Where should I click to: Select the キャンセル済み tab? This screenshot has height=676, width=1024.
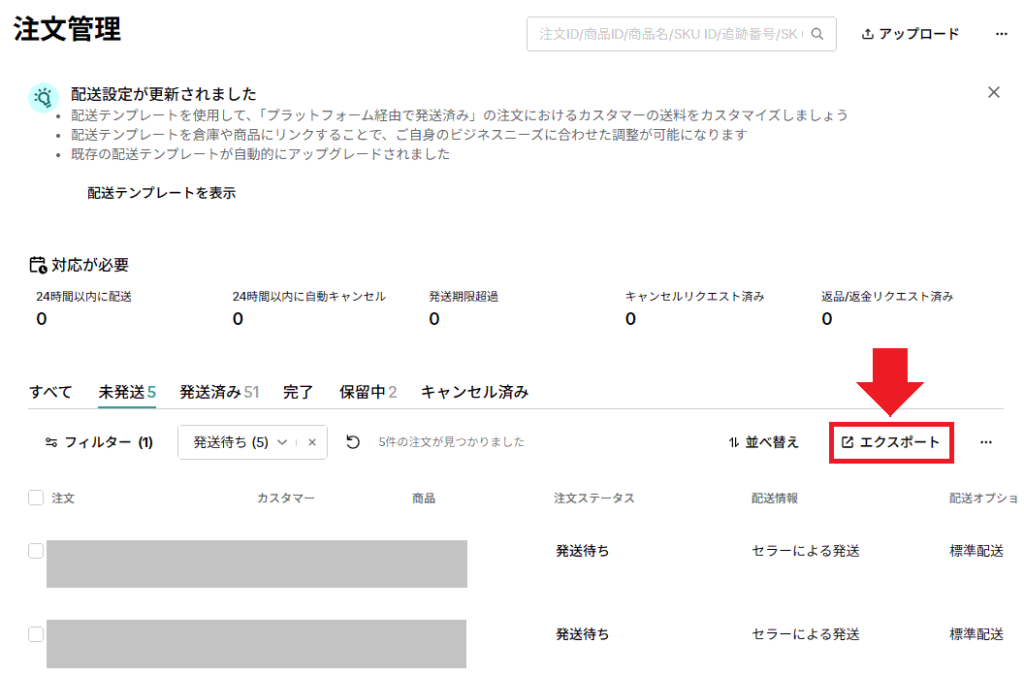474,392
